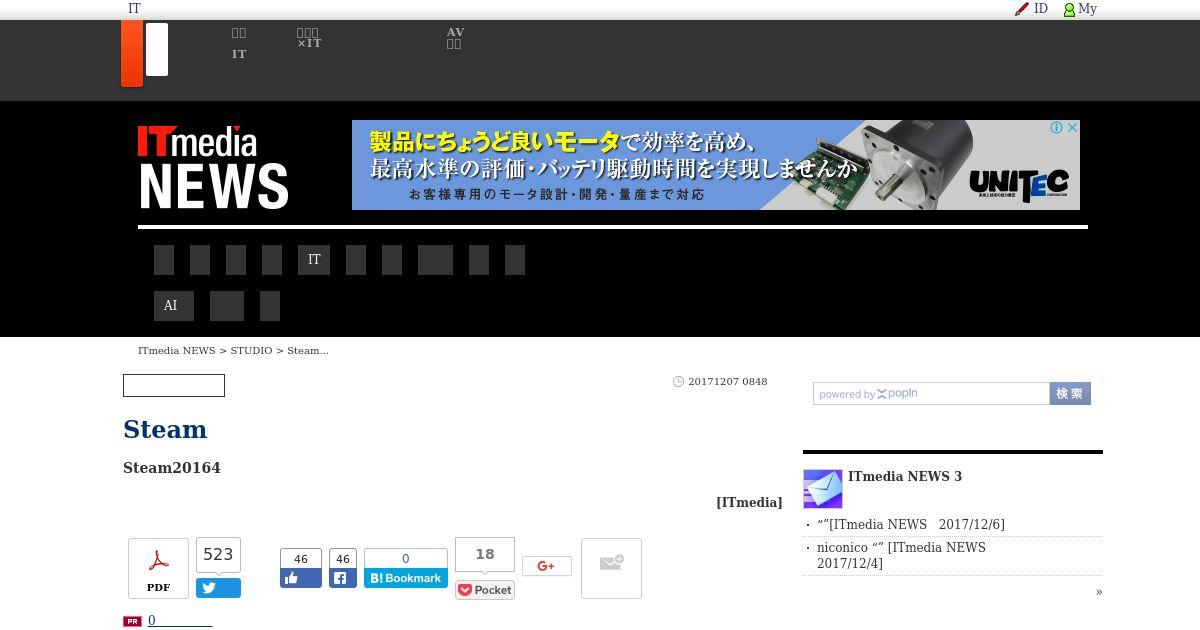Image resolution: width=1200 pixels, height=630 pixels.
Task: Go to ITmedia NEWS in breadcrumb
Action: click(177, 351)
